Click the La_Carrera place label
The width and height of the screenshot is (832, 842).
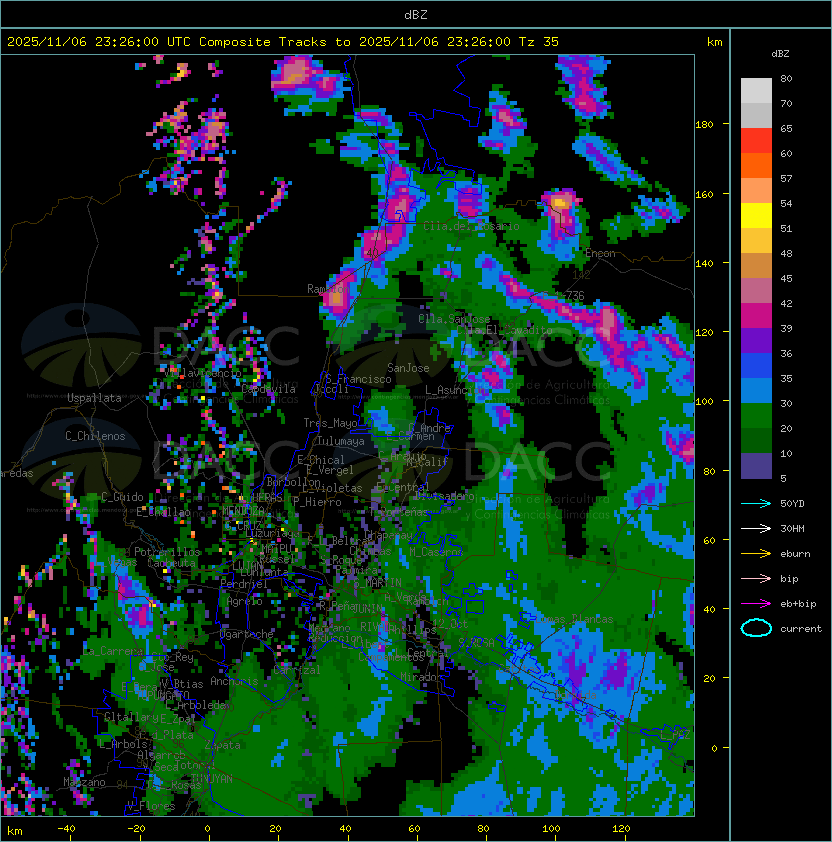point(112,651)
